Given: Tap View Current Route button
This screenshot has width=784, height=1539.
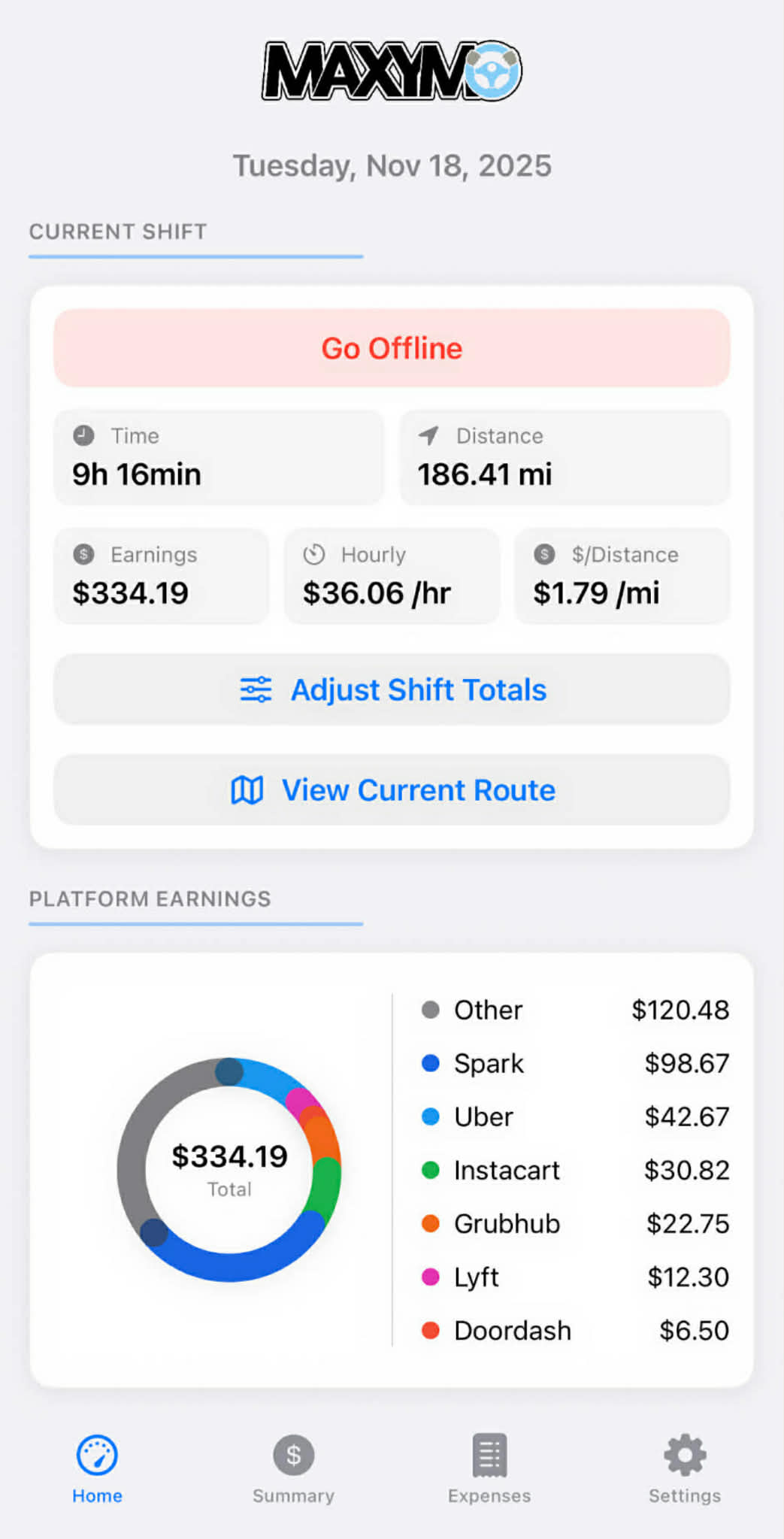Looking at the screenshot, I should pos(392,790).
